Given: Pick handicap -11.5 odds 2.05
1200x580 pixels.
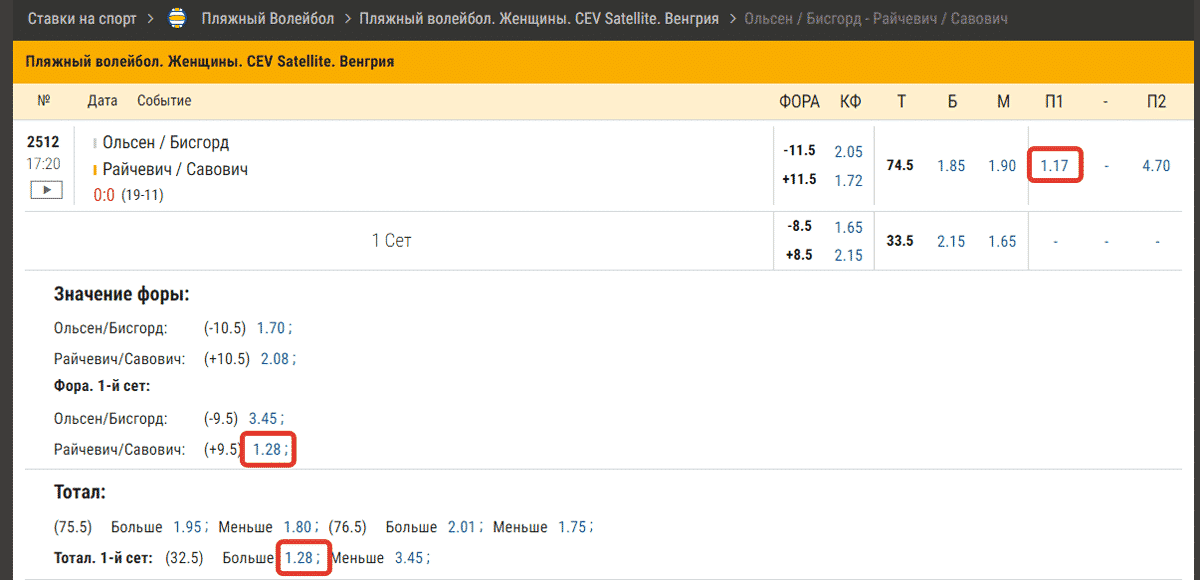Looking at the screenshot, I should point(848,151).
